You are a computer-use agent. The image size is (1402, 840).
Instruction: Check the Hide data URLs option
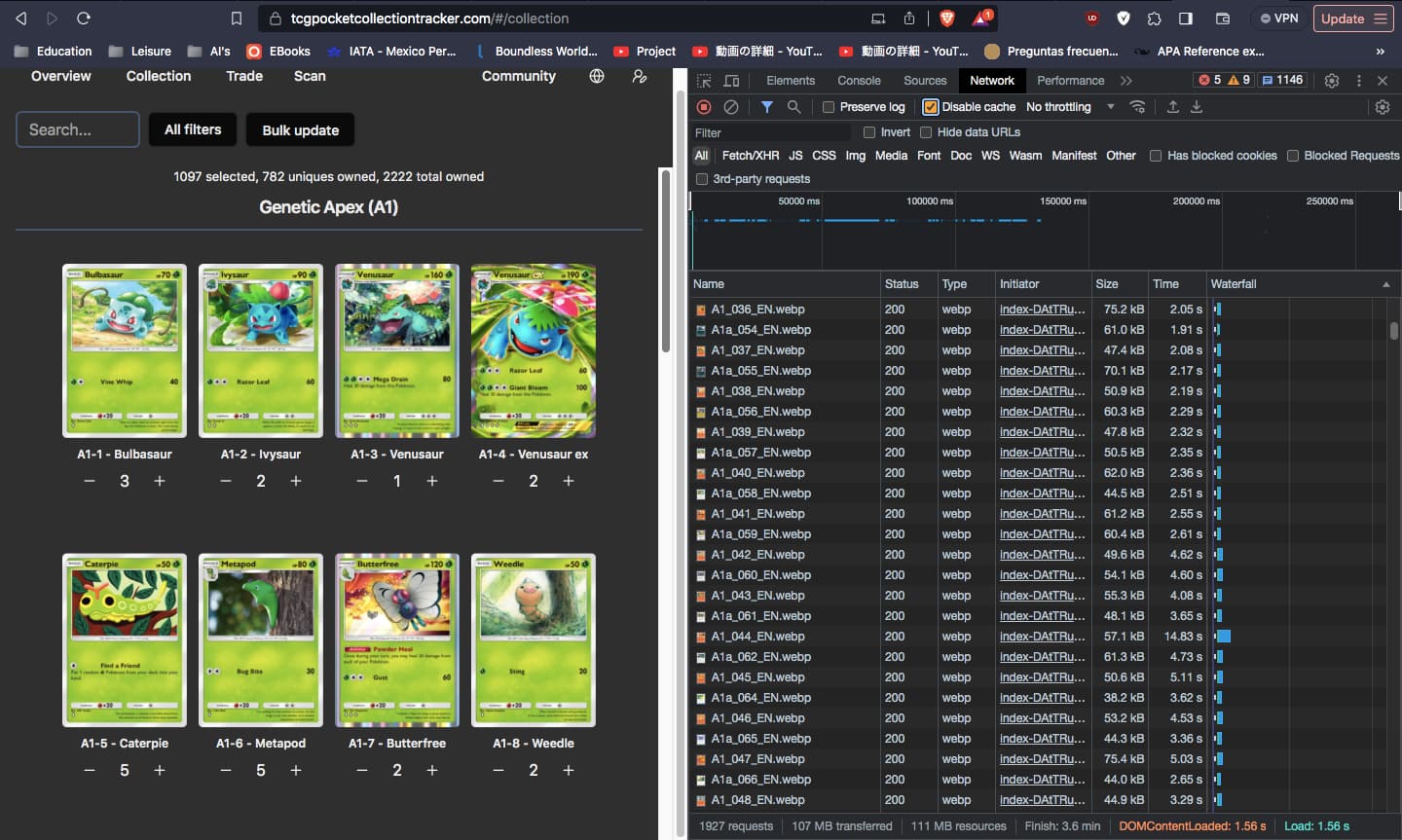pyautogui.click(x=926, y=132)
